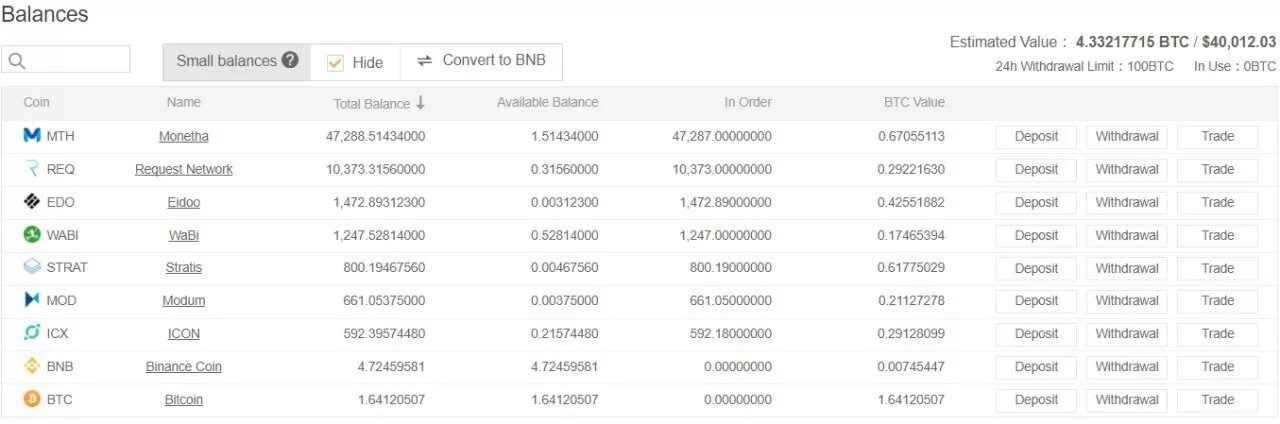Image resolution: width=1280 pixels, height=424 pixels.
Task: Open the Monetha name link
Action: click(x=184, y=136)
